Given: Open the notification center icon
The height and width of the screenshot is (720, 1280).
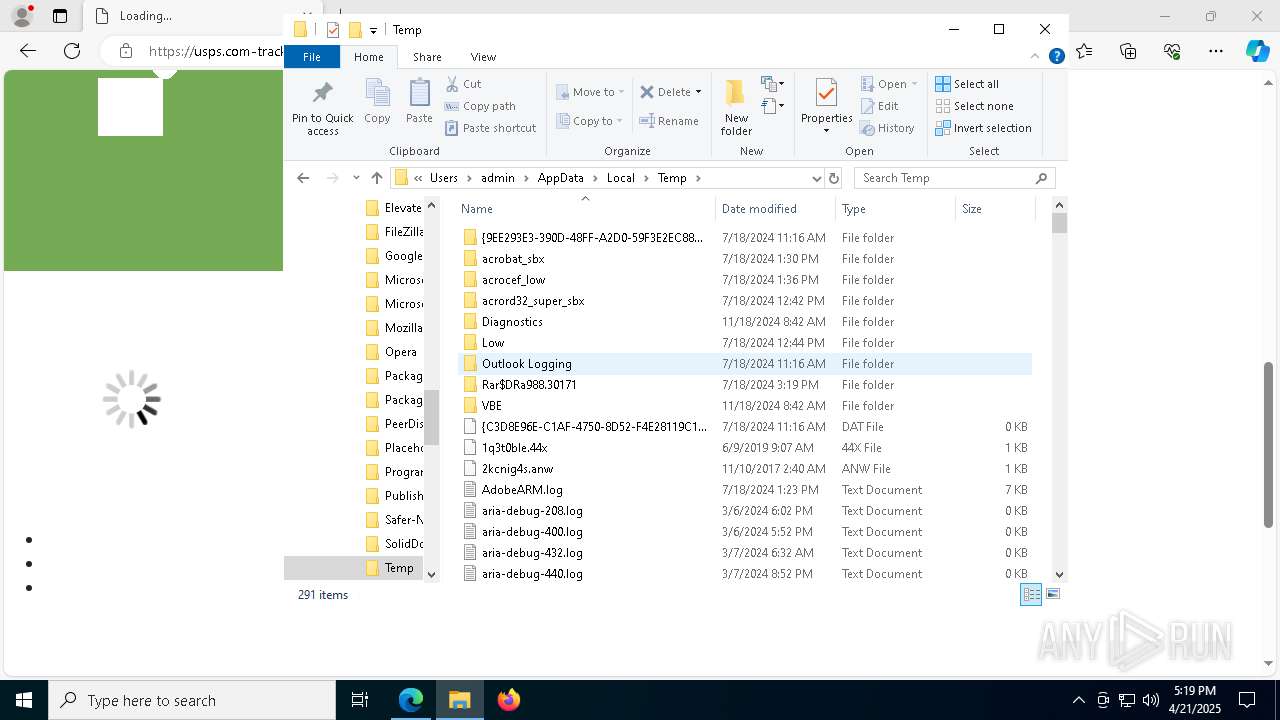Looking at the screenshot, I should pyautogui.click(x=1247, y=700).
